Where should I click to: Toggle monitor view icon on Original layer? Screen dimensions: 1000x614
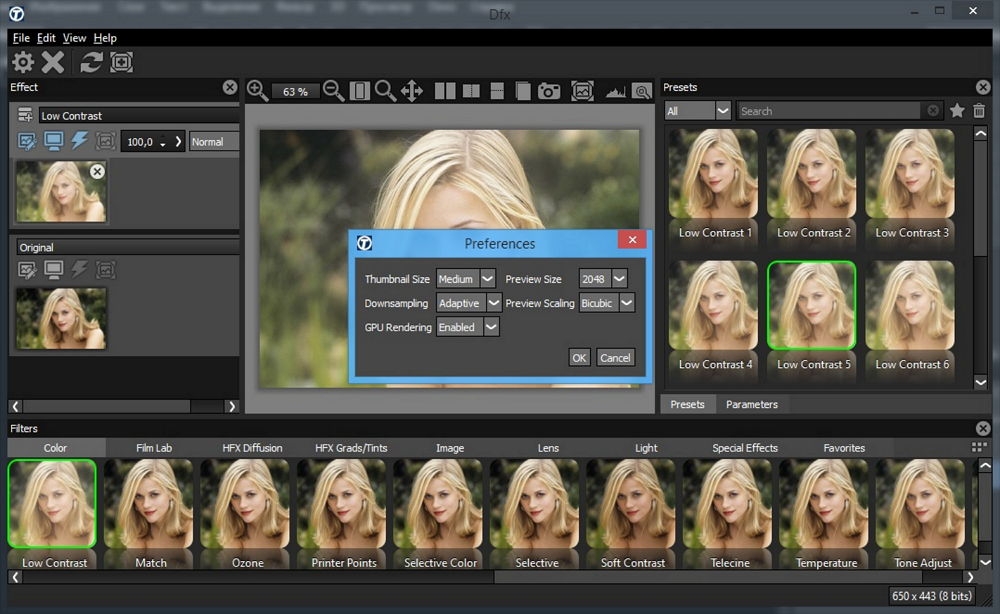tap(54, 270)
